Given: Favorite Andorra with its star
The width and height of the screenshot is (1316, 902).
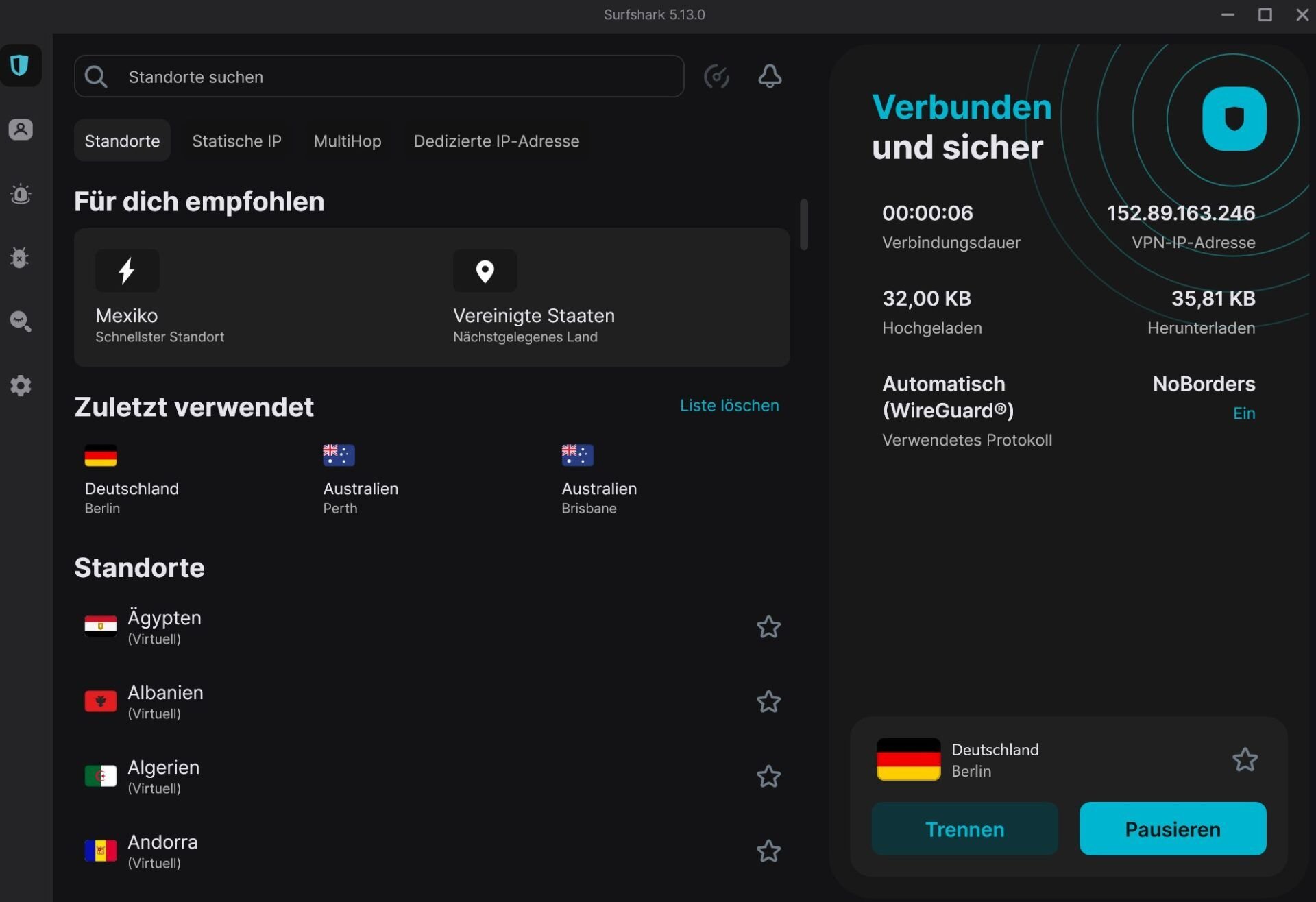Looking at the screenshot, I should point(768,851).
